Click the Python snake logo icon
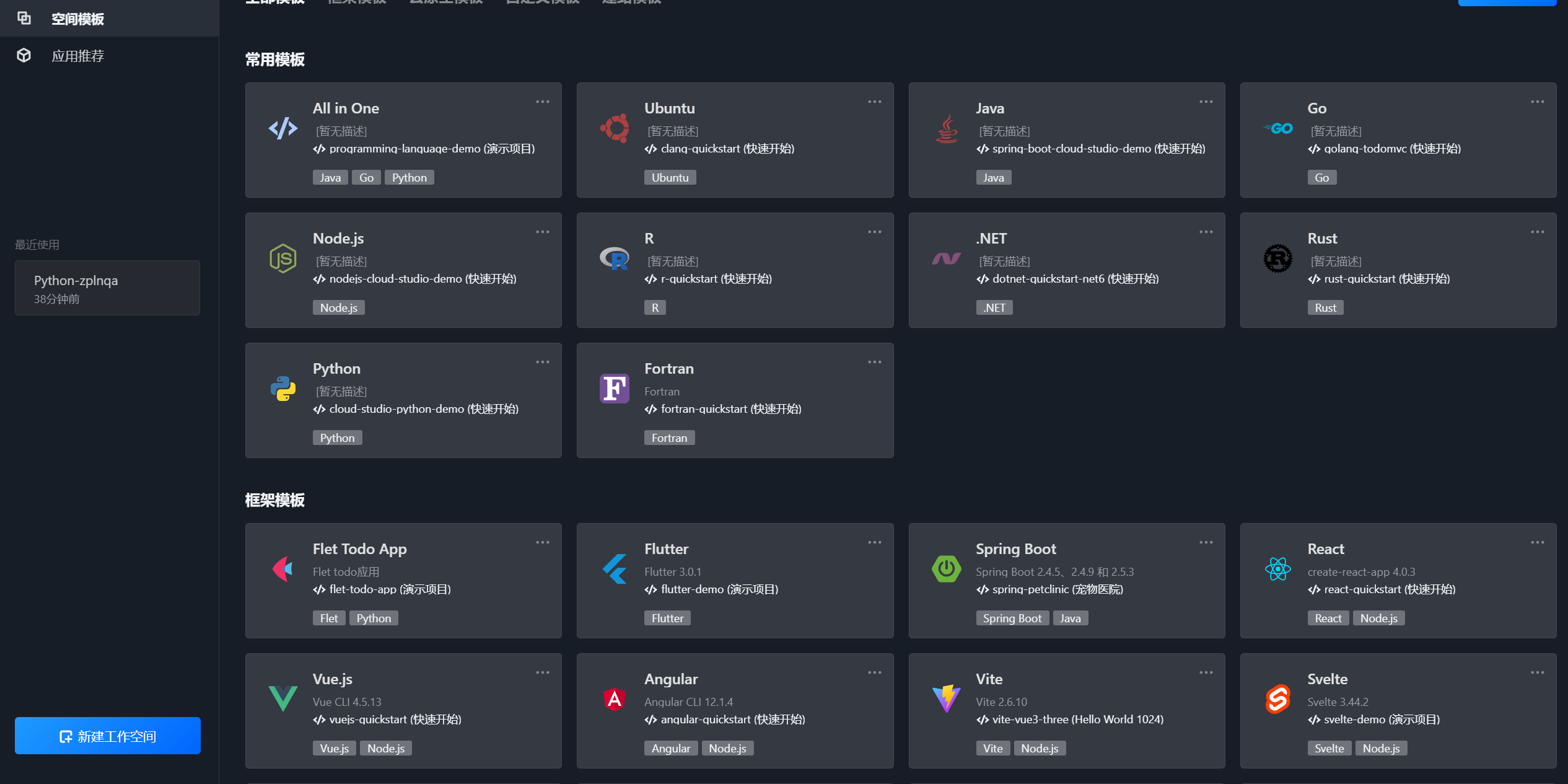This screenshot has width=1568, height=784. pyautogui.click(x=283, y=389)
